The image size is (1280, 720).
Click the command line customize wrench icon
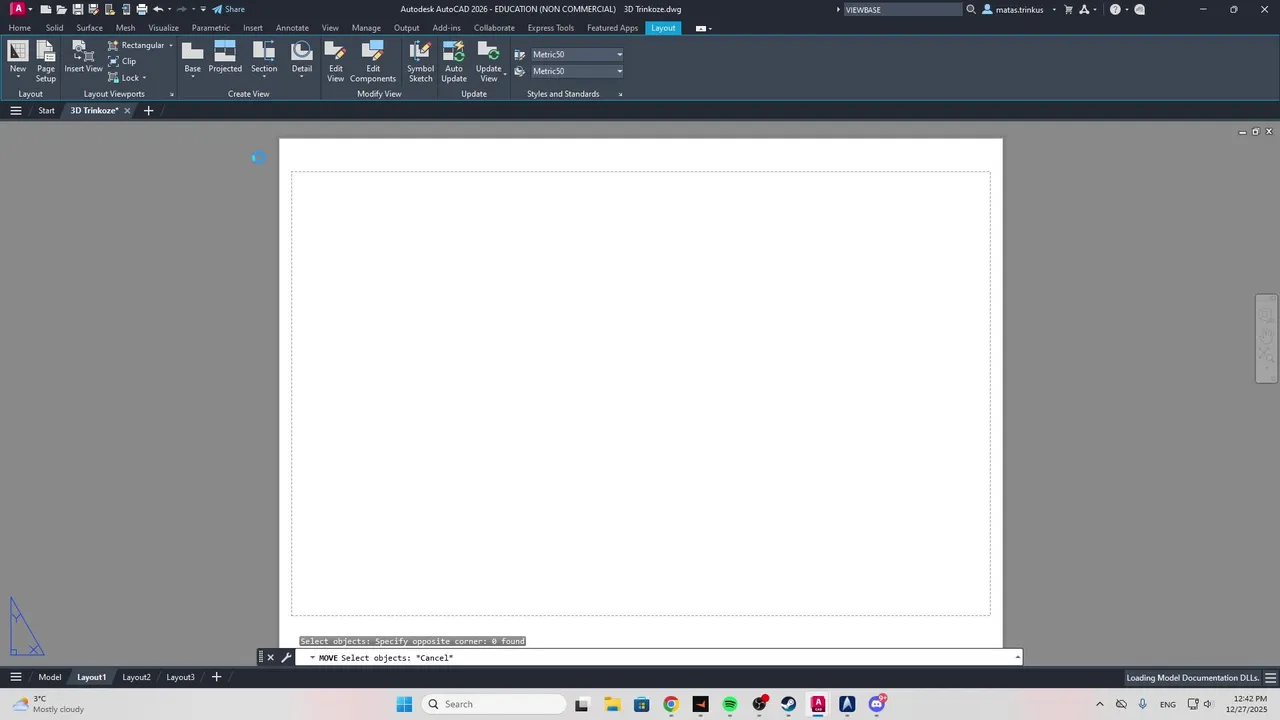pyautogui.click(x=286, y=657)
